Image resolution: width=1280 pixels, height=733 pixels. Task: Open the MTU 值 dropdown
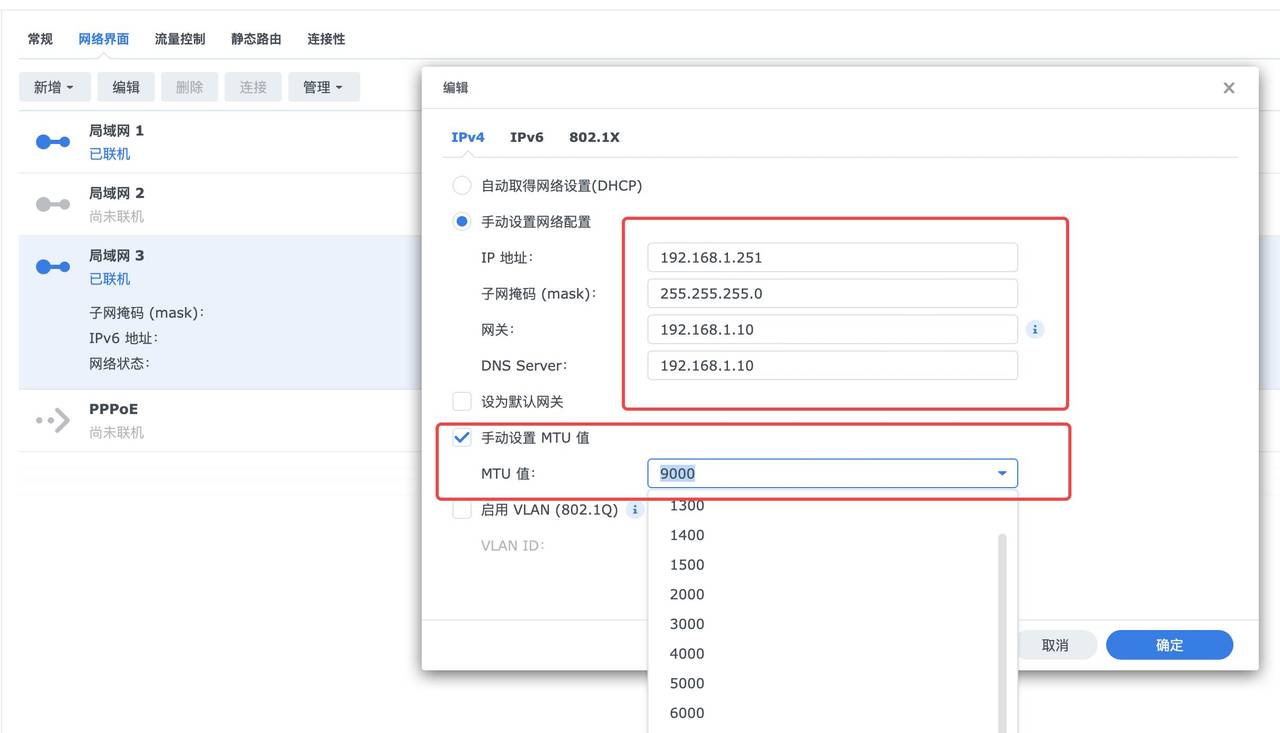[1000, 473]
